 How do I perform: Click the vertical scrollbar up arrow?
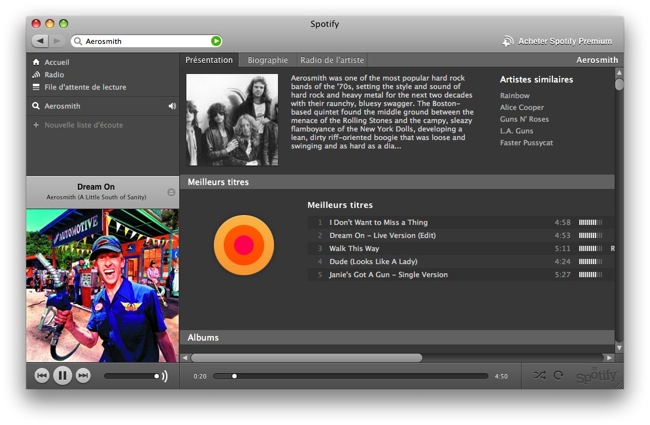coord(619,73)
